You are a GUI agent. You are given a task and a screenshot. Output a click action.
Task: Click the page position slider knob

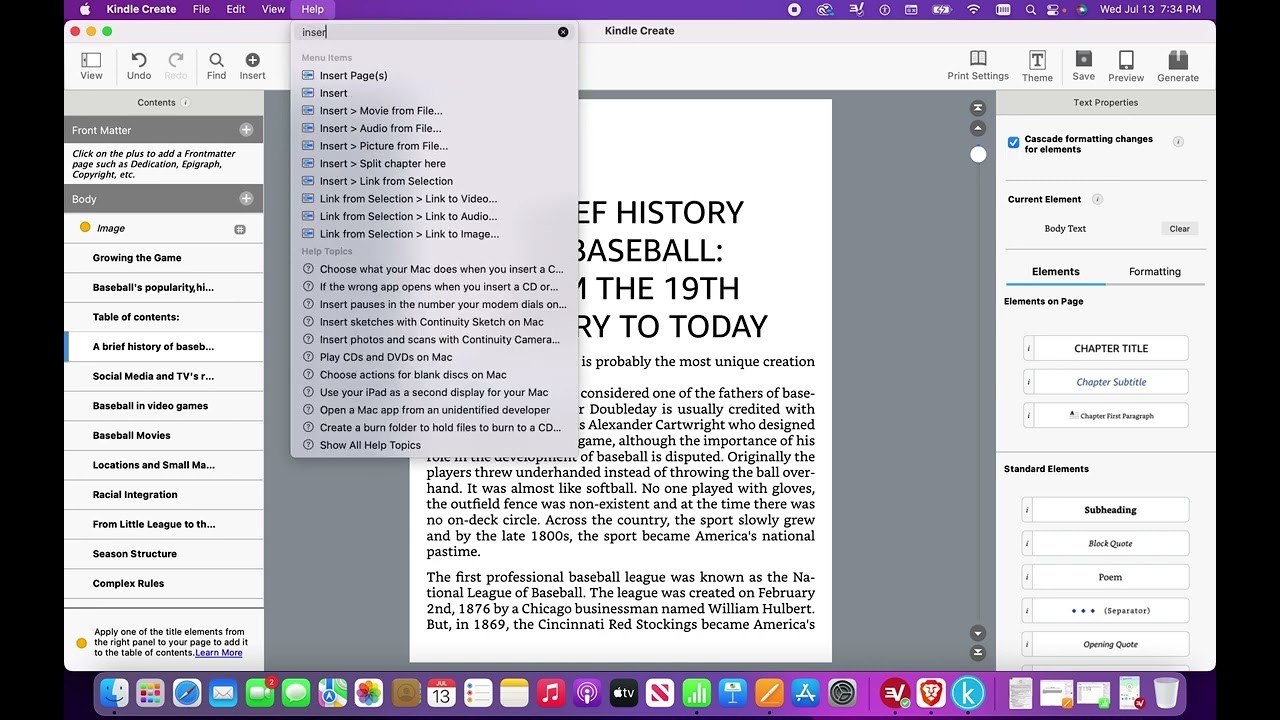pyautogui.click(x=978, y=154)
